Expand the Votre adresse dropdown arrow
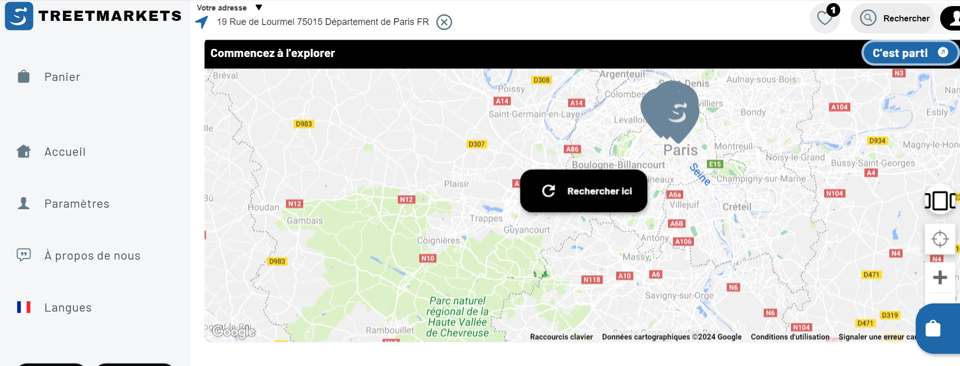 [x=258, y=7]
